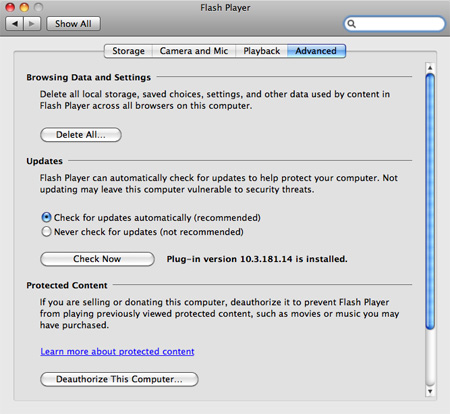Click the magnifying glass search icon
This screenshot has height=414, width=450.
(x=351, y=24)
